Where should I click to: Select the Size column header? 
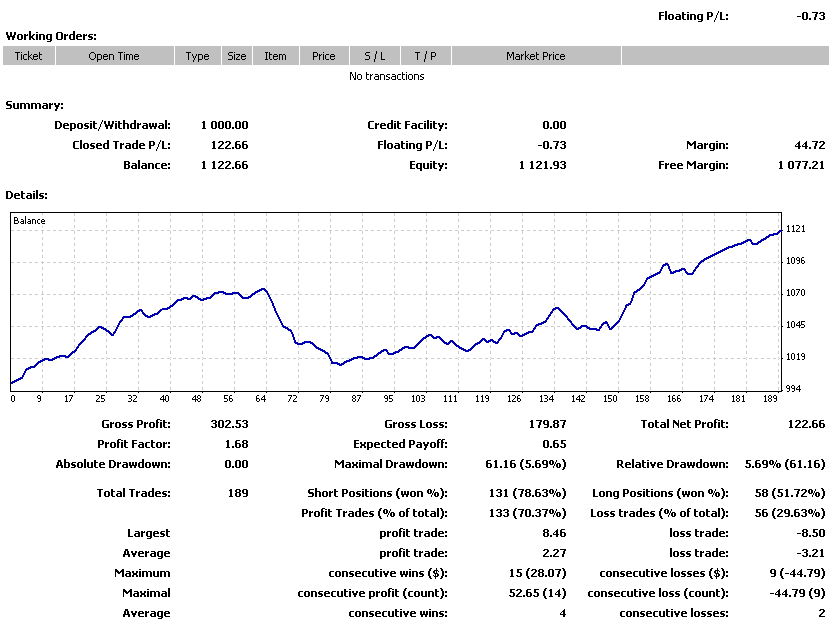(x=237, y=56)
